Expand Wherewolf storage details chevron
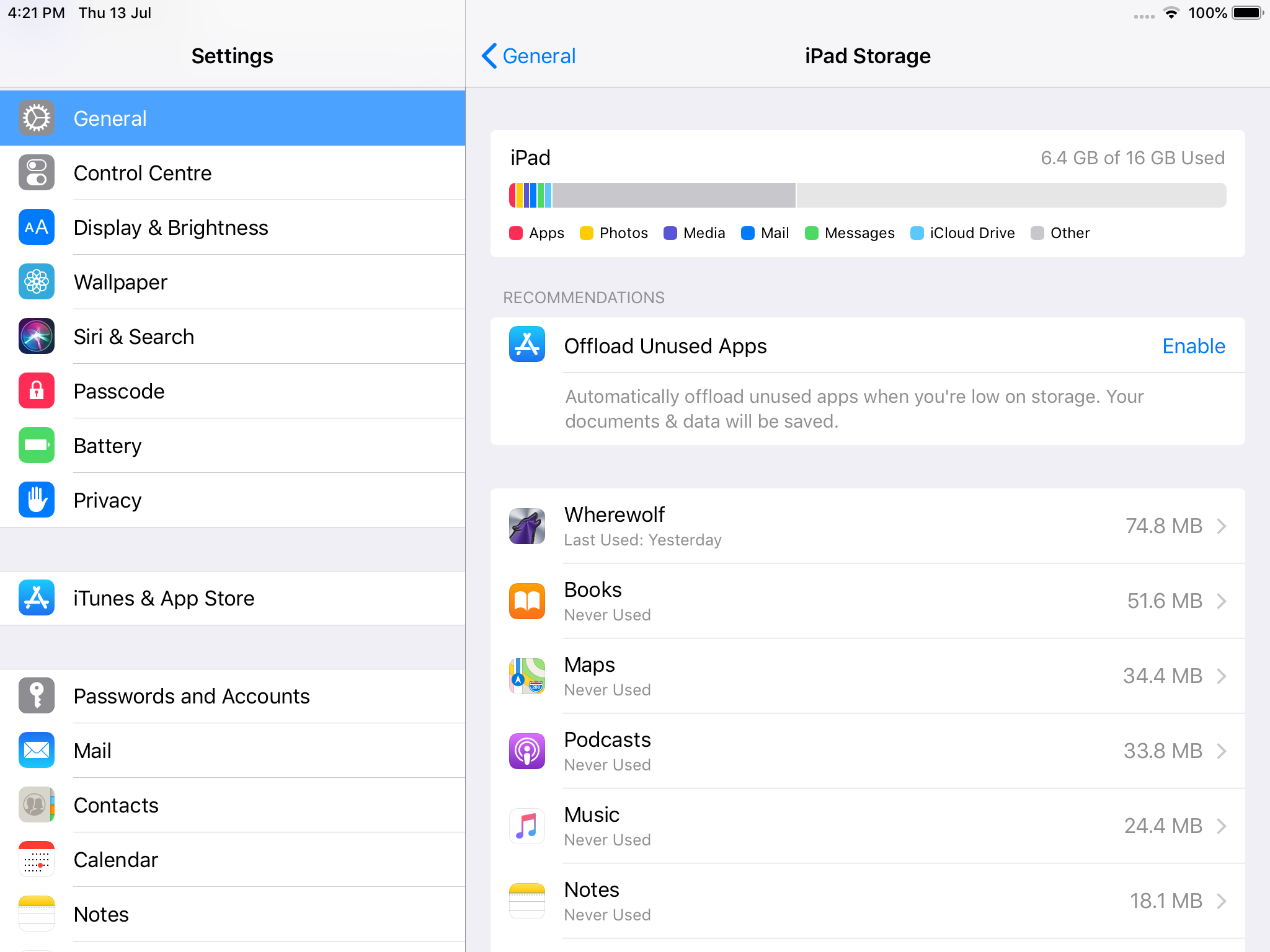 pyautogui.click(x=1222, y=526)
